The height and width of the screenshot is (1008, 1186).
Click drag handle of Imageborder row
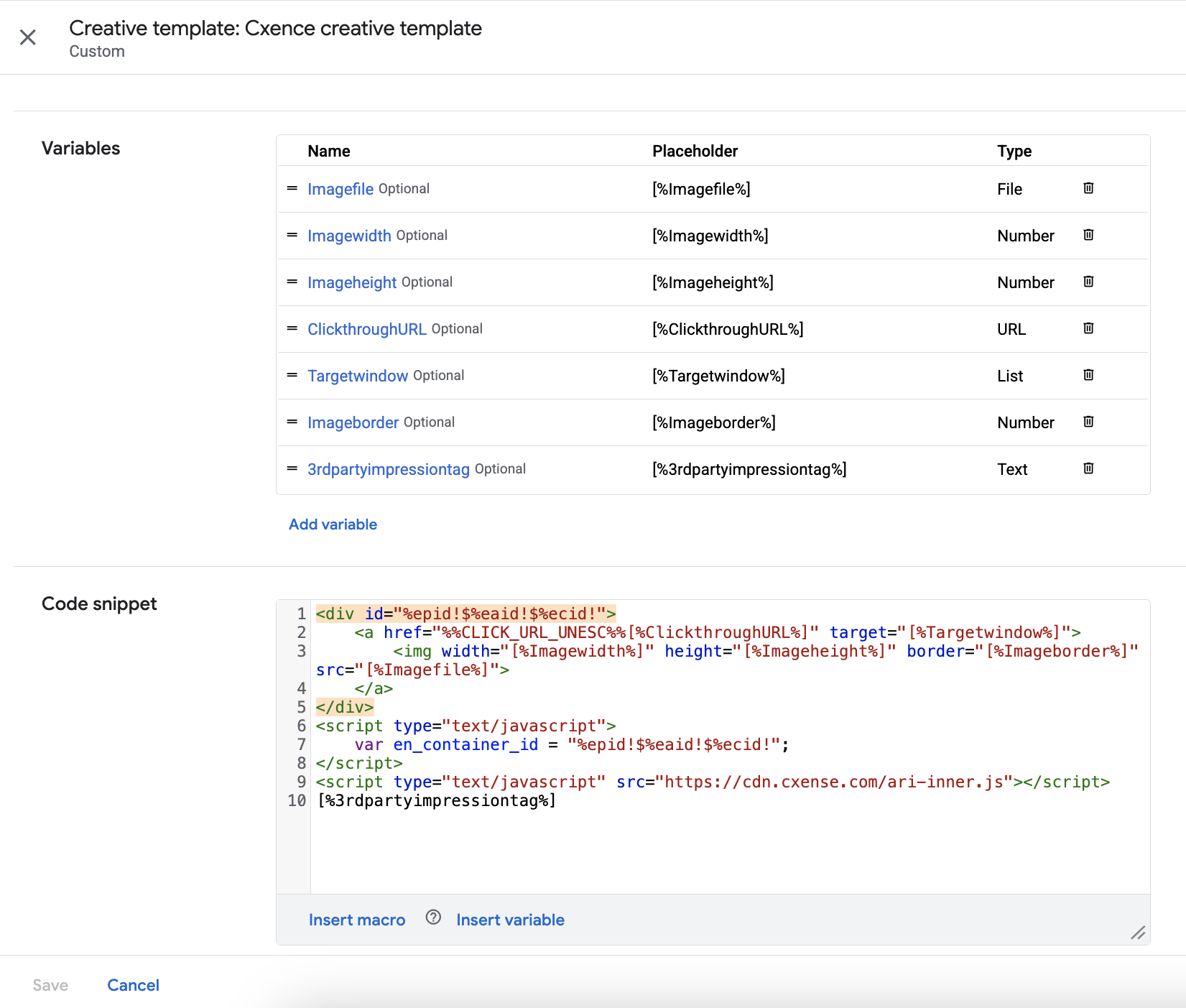[292, 422]
